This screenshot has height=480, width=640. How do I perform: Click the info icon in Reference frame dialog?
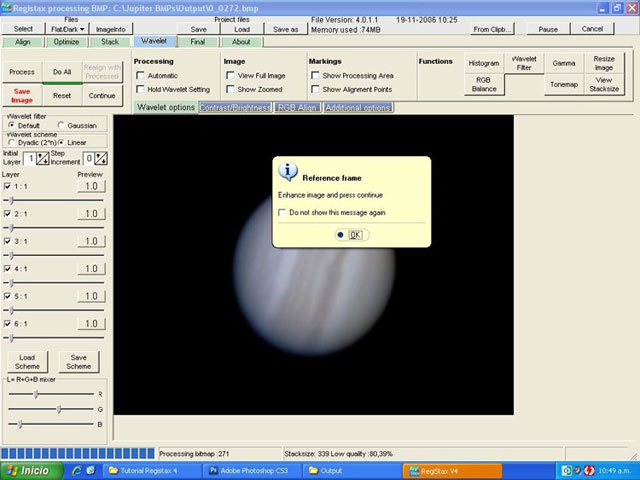pyautogui.click(x=289, y=170)
